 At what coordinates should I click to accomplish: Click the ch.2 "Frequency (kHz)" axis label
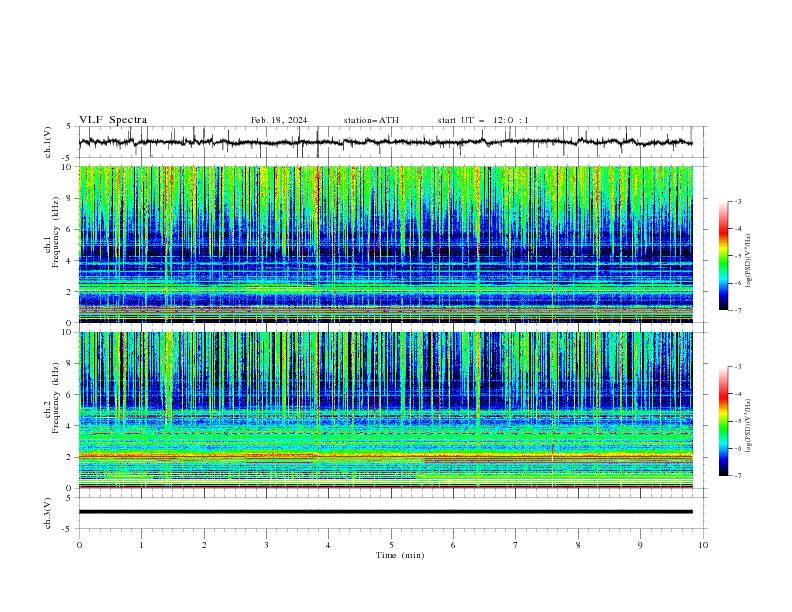56,397
